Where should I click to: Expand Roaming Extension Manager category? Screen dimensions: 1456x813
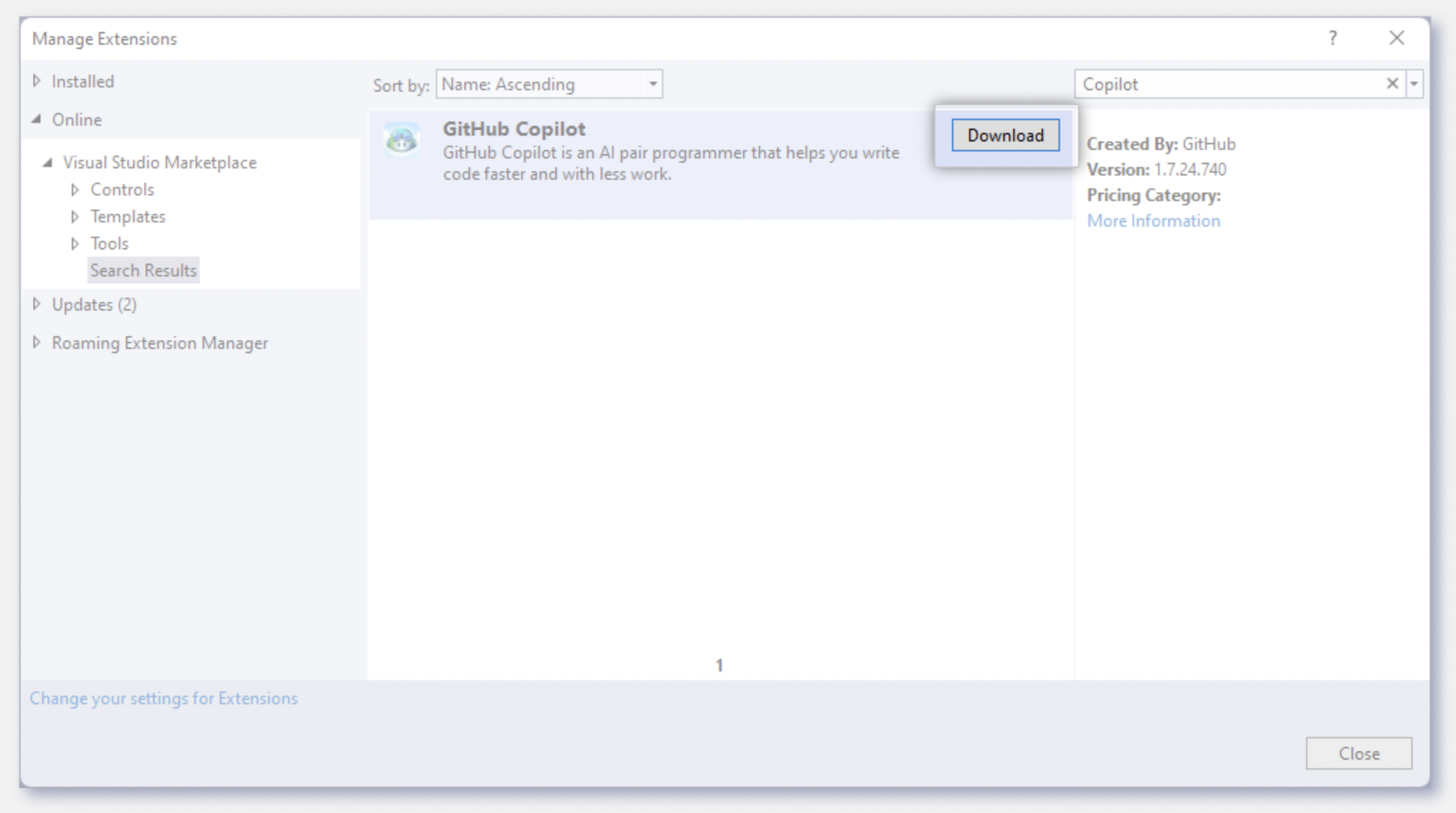tap(37, 343)
